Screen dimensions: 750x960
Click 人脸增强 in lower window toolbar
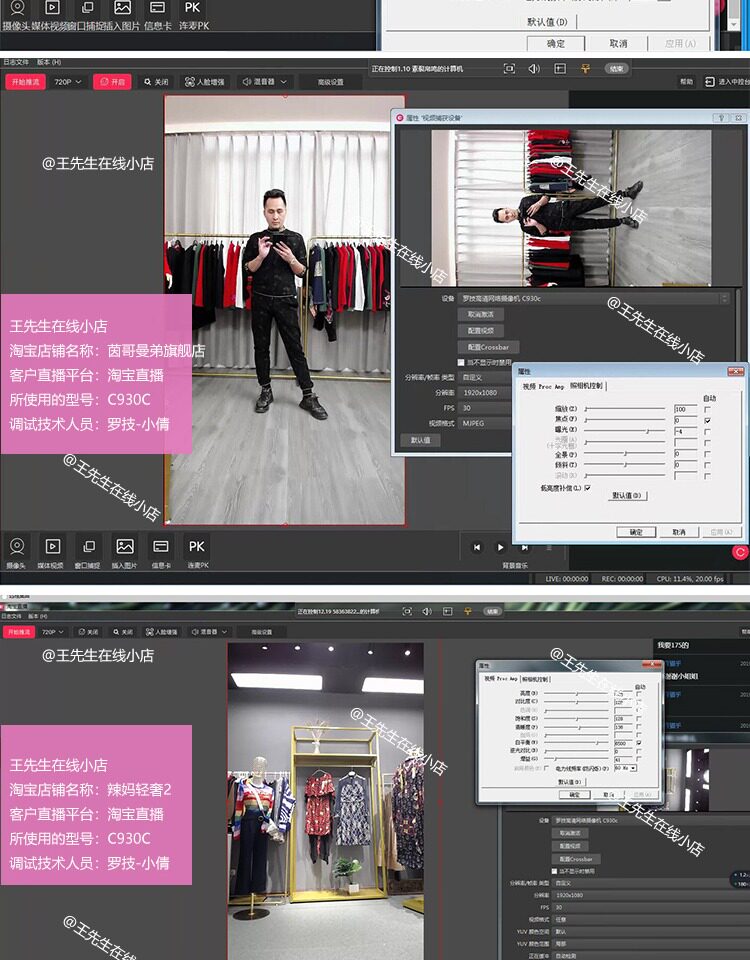[162, 631]
